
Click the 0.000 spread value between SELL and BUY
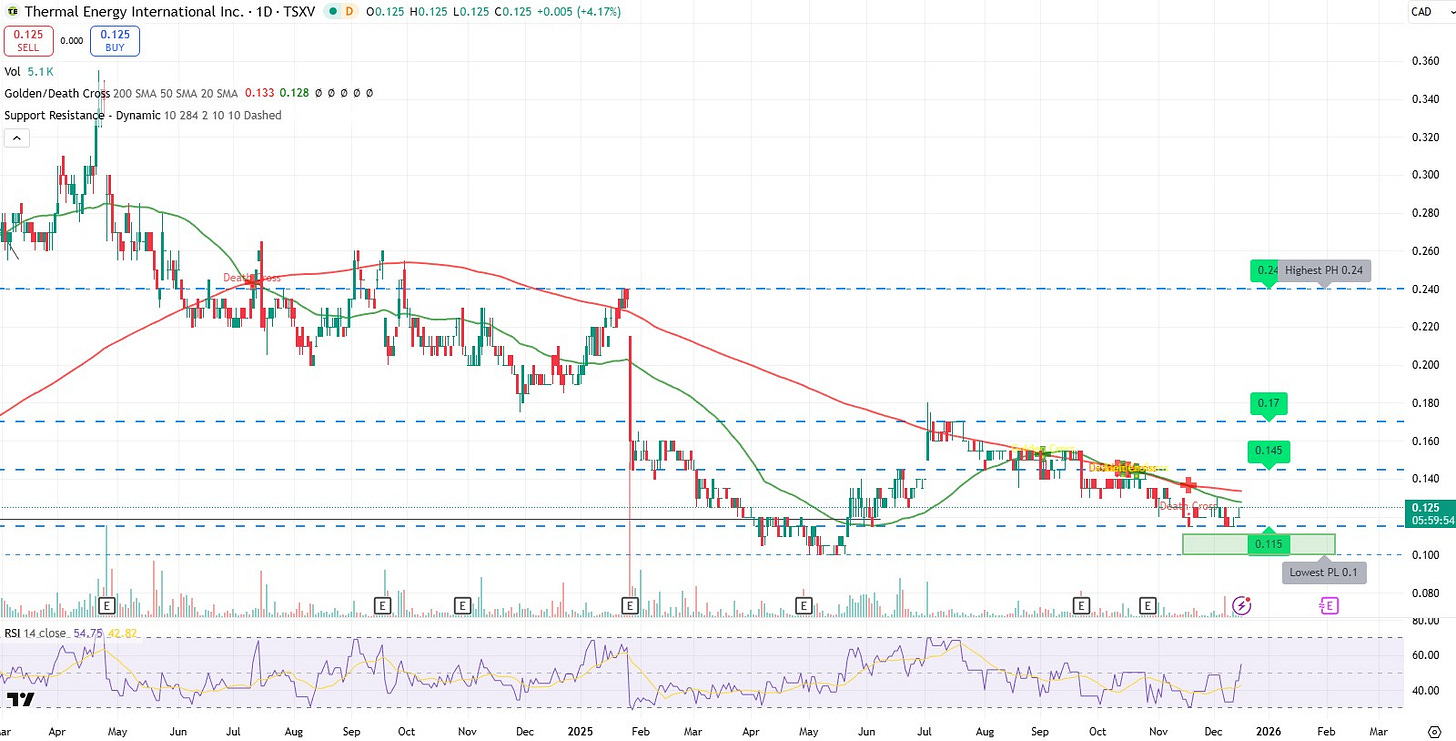point(71,41)
